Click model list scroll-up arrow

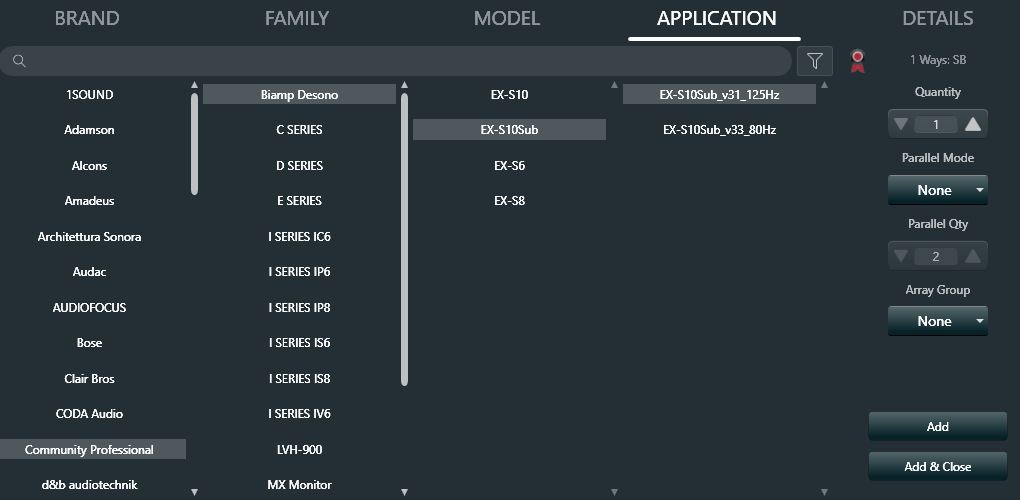coord(613,85)
